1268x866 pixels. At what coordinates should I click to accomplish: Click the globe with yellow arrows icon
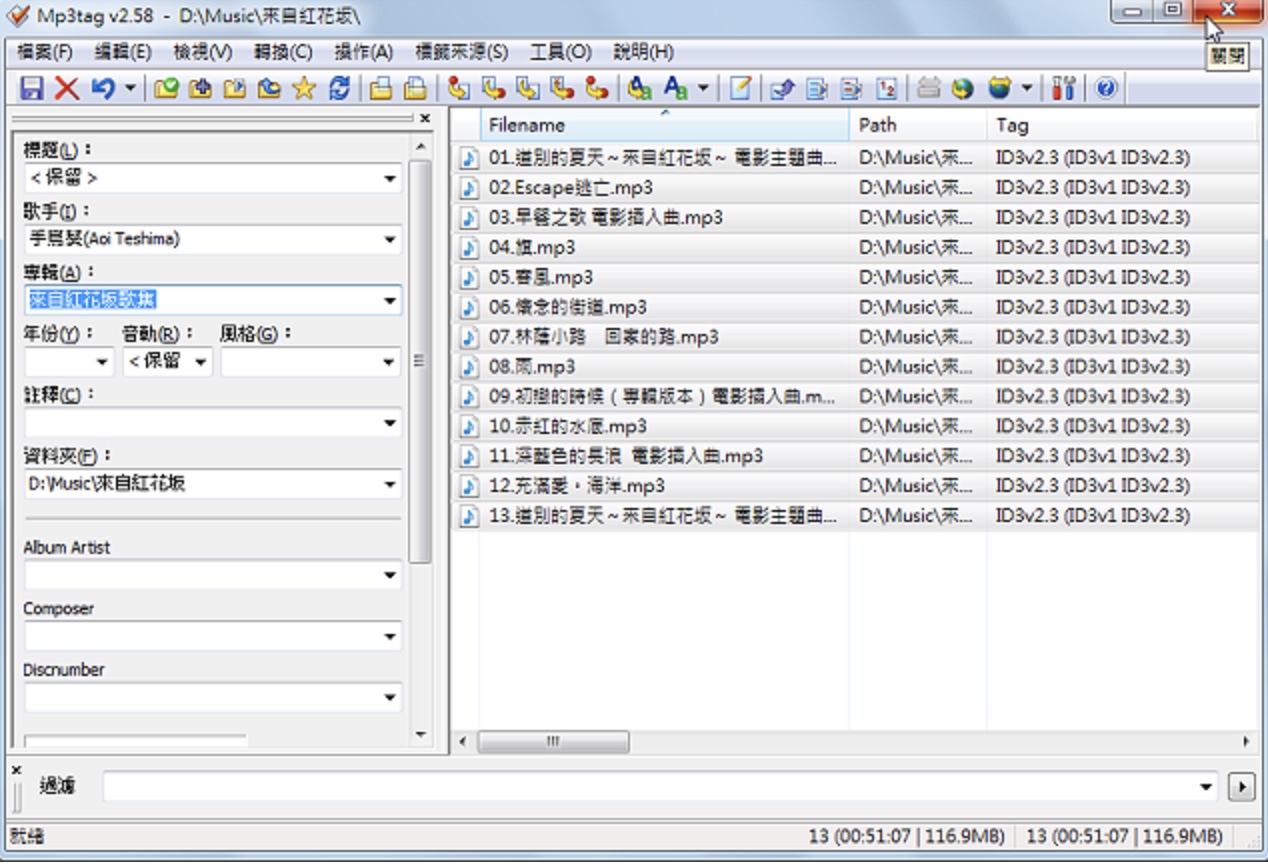(x=962, y=89)
